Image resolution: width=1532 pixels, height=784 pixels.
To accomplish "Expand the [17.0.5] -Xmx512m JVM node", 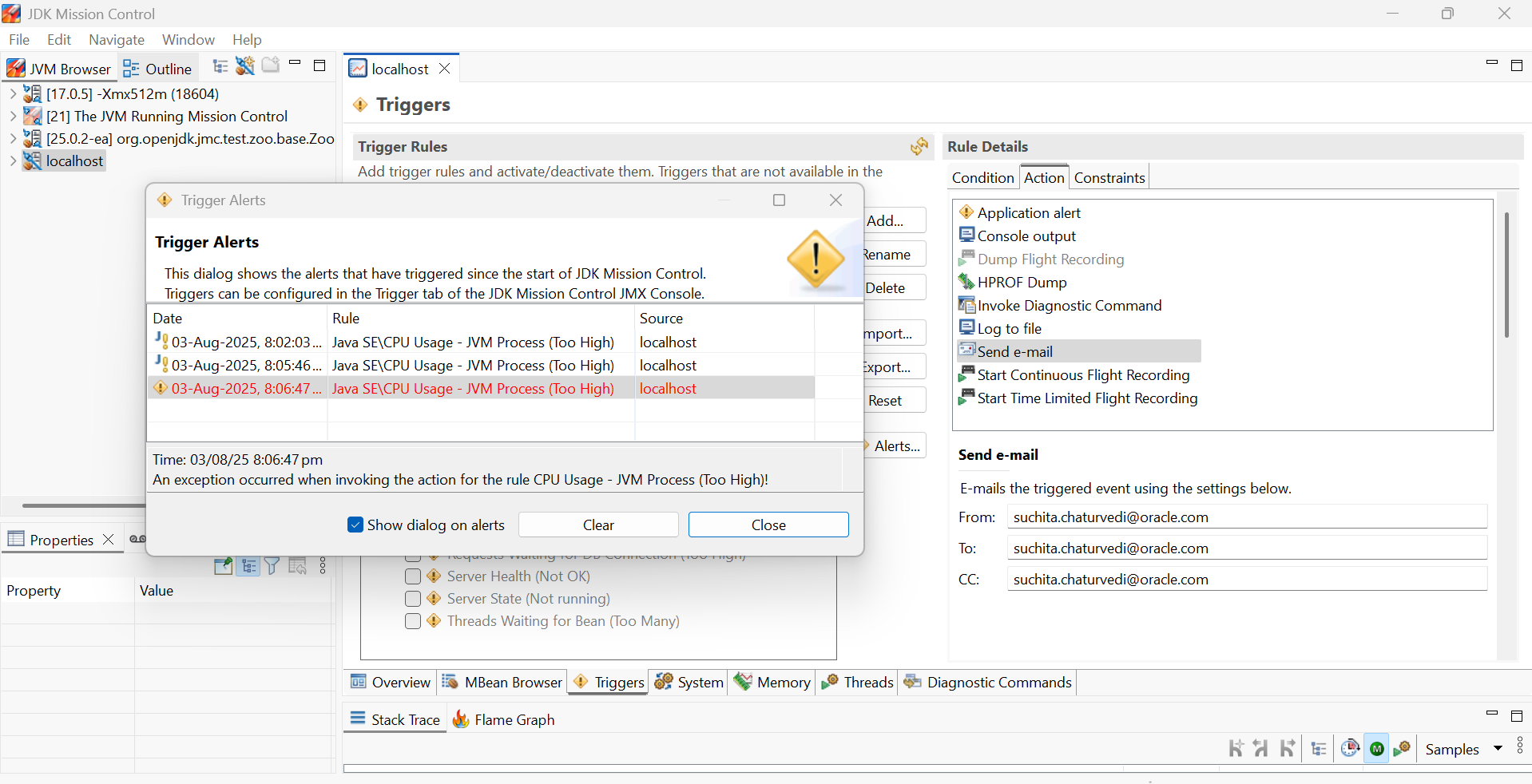I will tap(13, 94).
